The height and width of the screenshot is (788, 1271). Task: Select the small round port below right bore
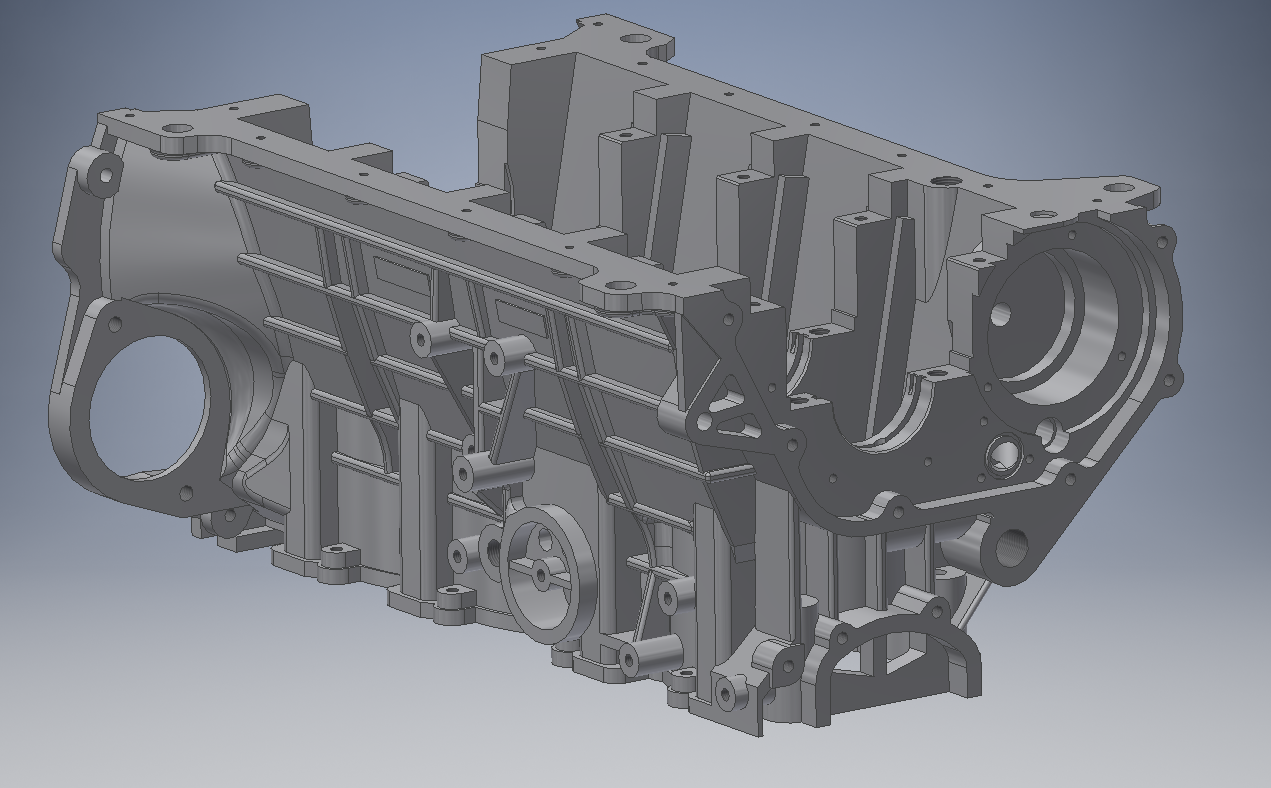pyautogui.click(x=1000, y=457)
